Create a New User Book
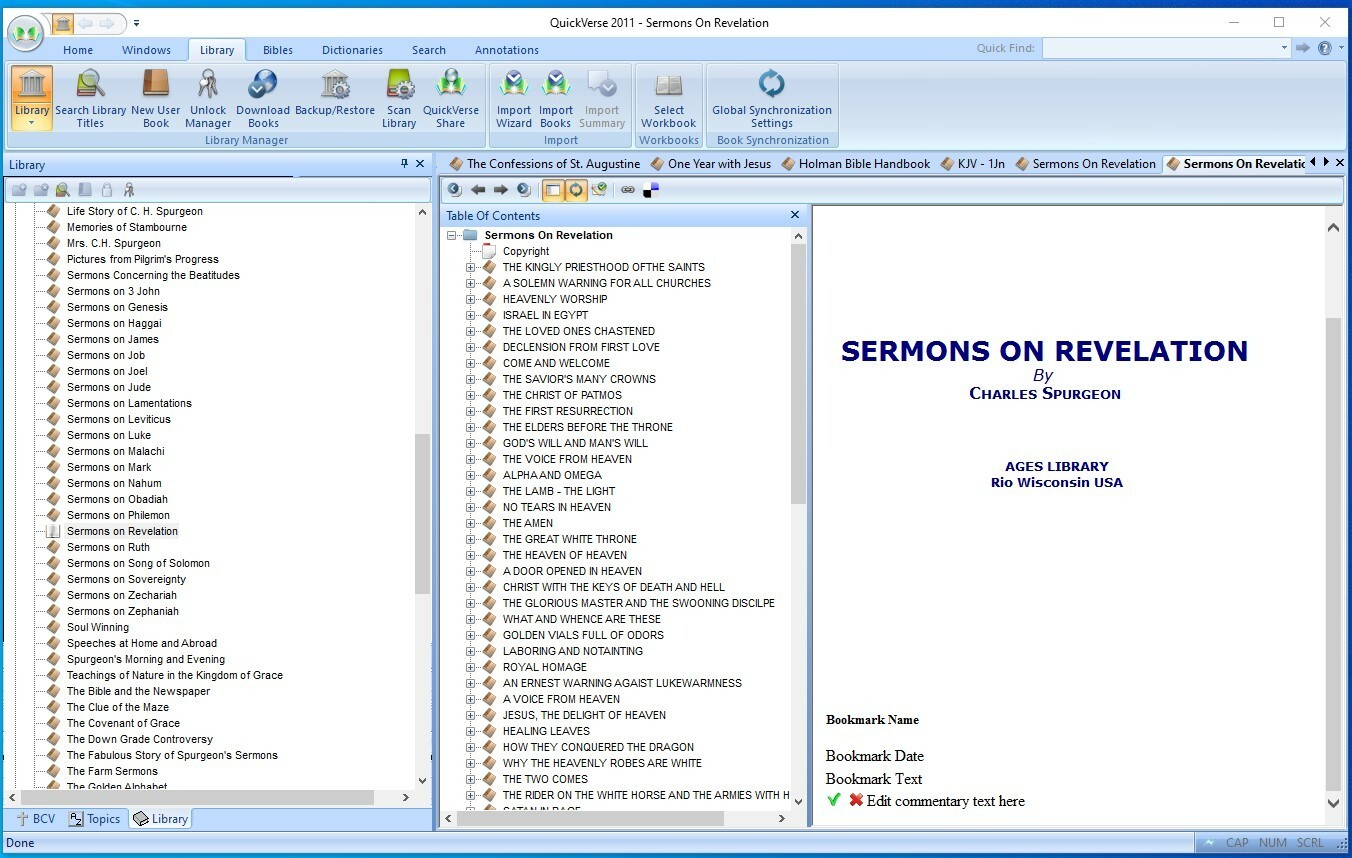 (156, 99)
